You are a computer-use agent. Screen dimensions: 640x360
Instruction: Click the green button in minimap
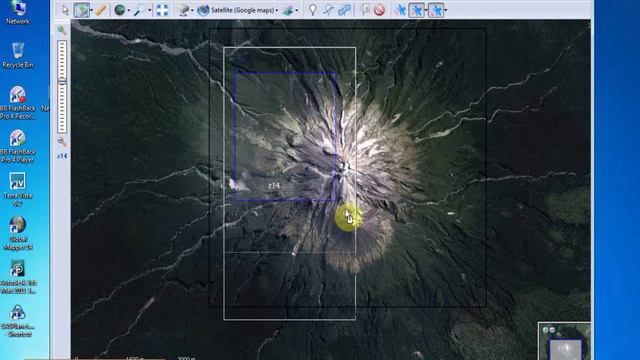[x=545, y=329]
